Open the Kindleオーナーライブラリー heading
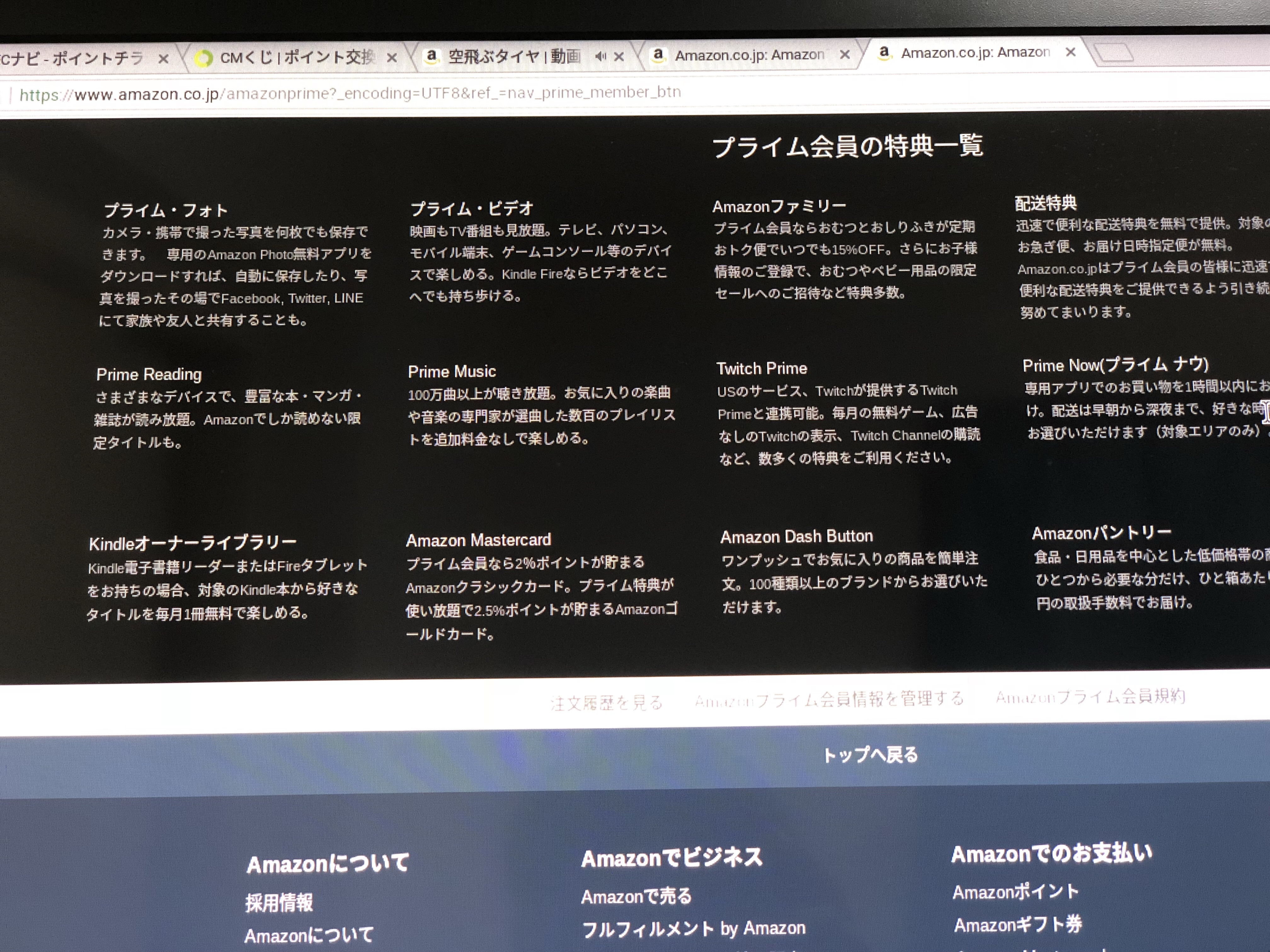 [x=192, y=543]
